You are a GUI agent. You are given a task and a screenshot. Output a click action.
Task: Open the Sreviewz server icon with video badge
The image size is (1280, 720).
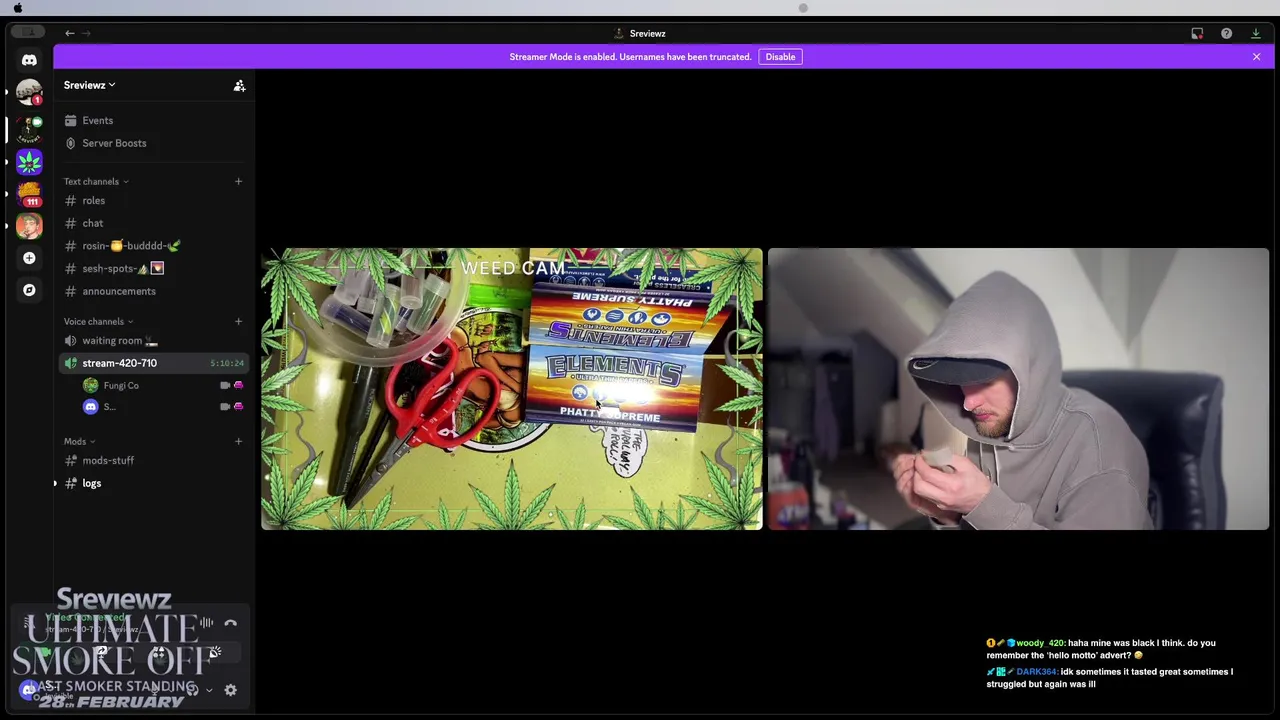(29, 129)
